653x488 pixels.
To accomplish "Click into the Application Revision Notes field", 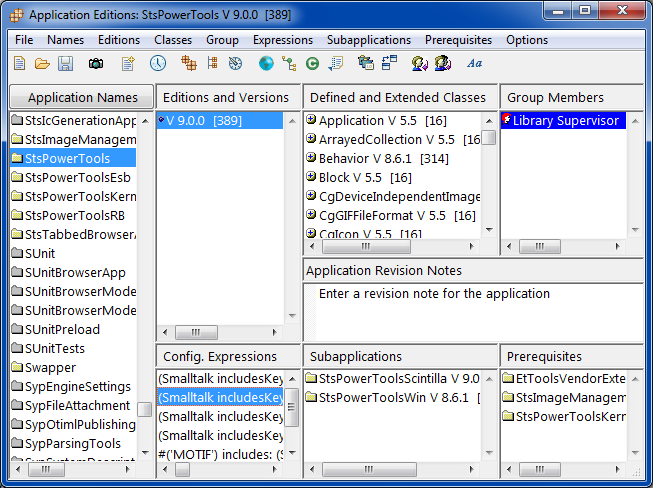I will (x=472, y=312).
